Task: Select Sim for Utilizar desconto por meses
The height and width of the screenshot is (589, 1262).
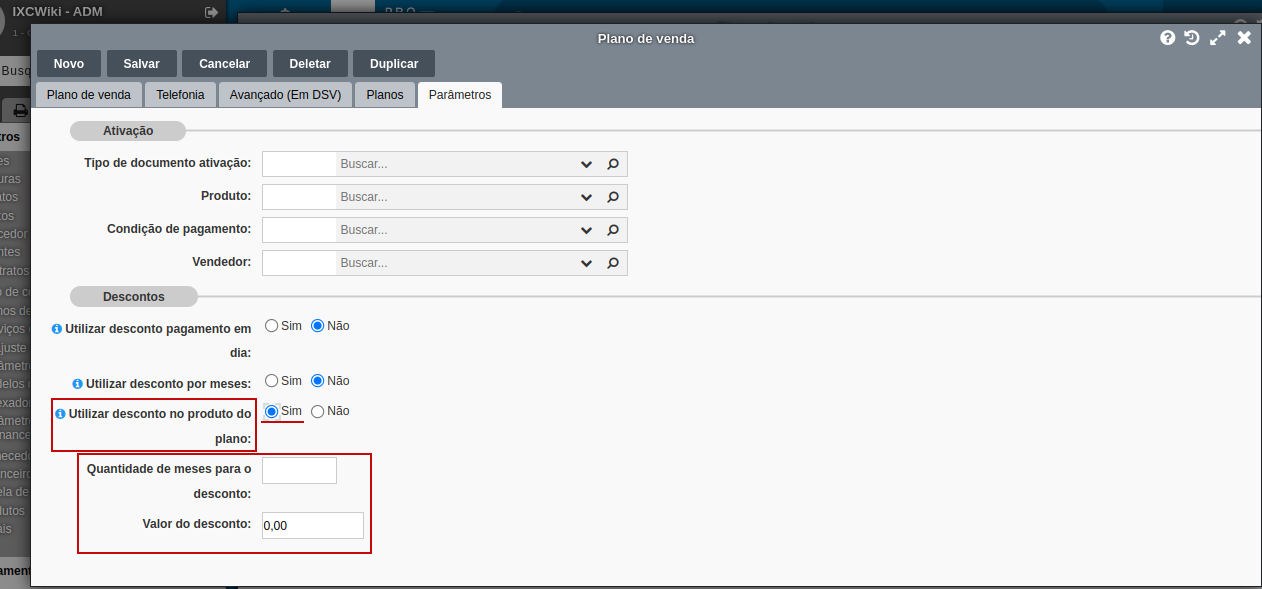Action: 271,381
